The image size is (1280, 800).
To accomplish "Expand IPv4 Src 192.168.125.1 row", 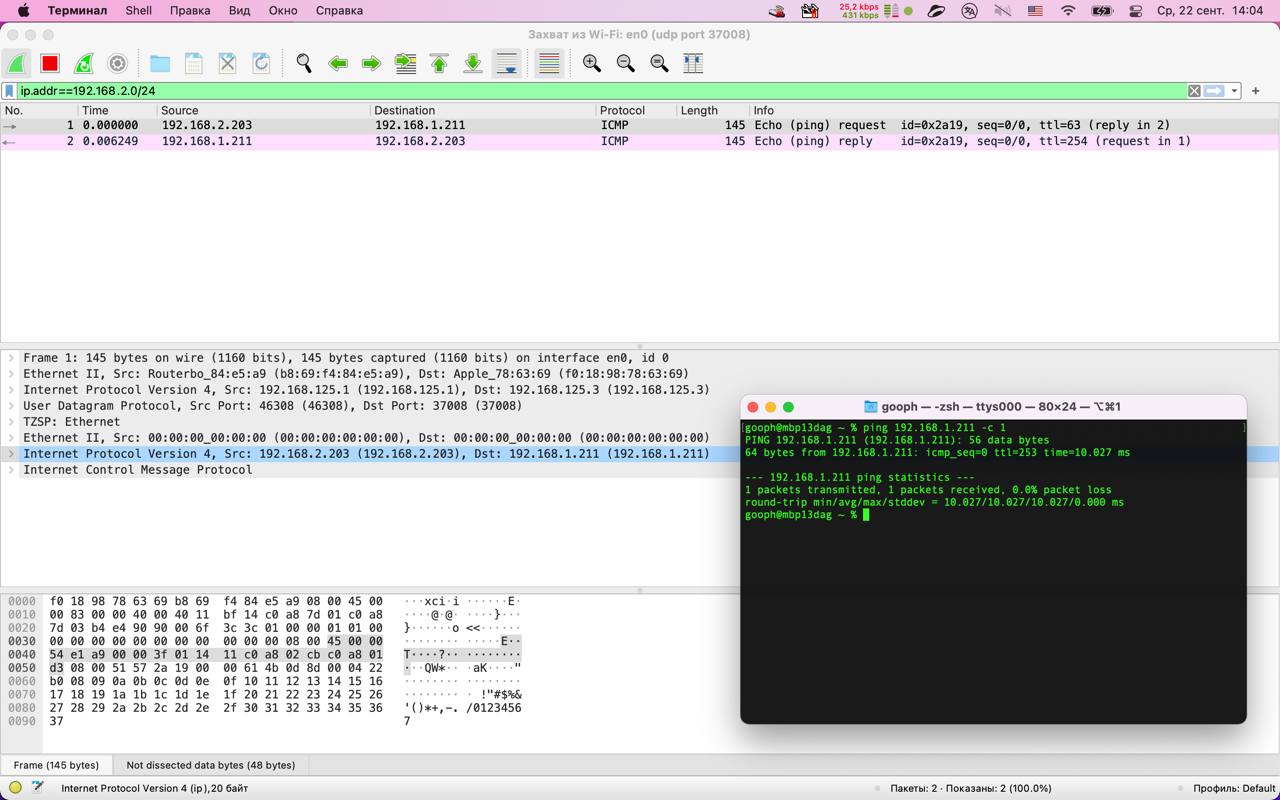I will click(11, 390).
